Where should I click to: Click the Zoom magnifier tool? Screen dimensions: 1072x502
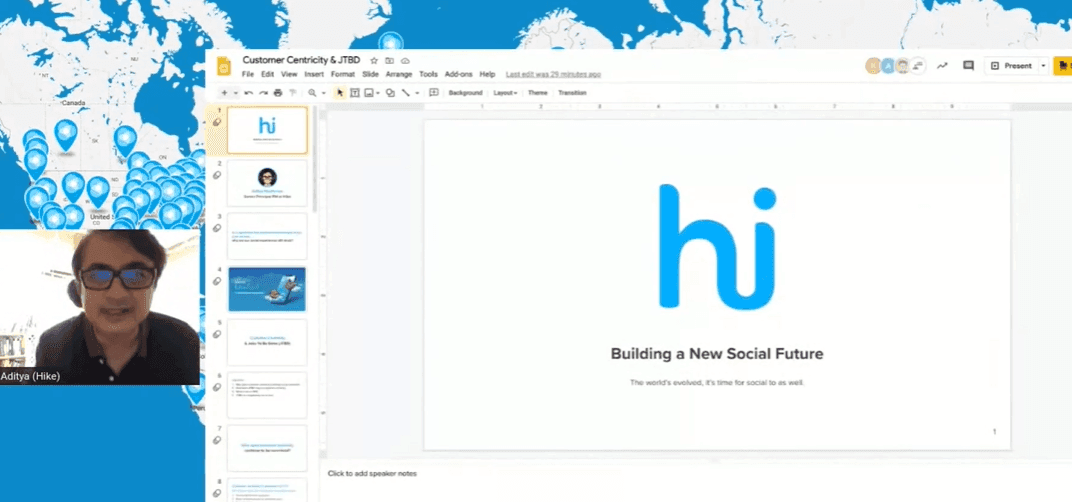coord(312,93)
